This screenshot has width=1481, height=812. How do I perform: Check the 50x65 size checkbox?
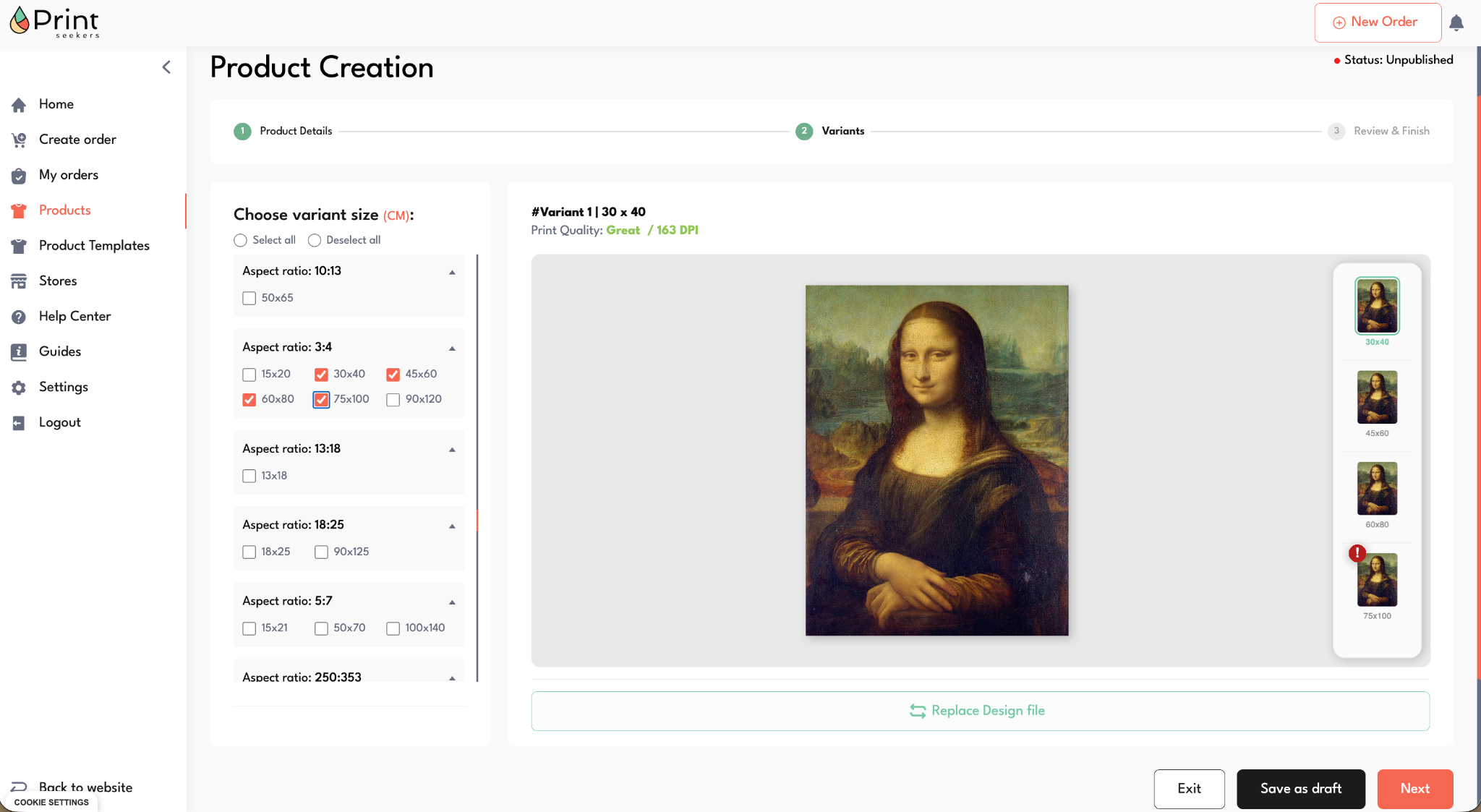pos(249,298)
